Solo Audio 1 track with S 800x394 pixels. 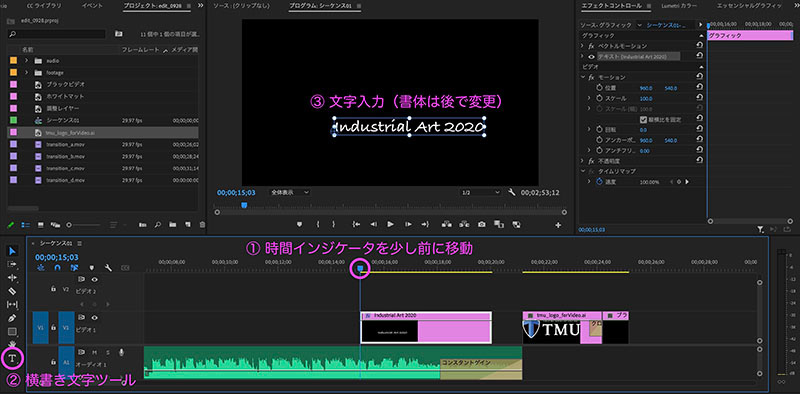(108, 352)
